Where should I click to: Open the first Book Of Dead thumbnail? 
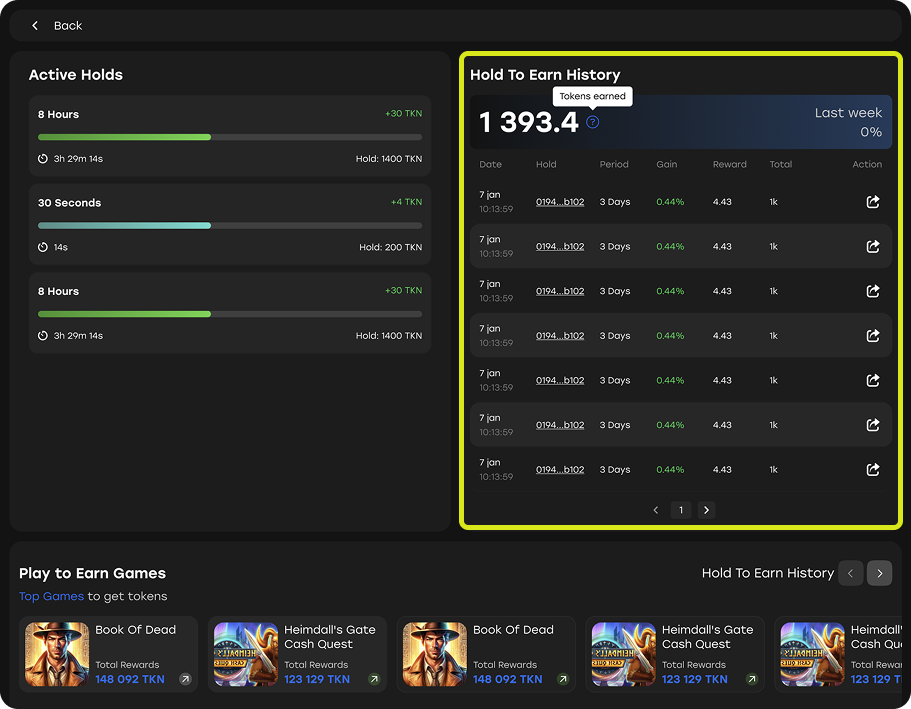(57, 654)
